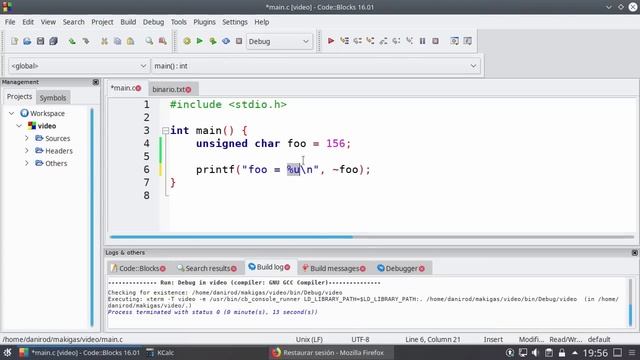Open the Find tool icon
This screenshot has width=640, height=360.
point(149,41)
